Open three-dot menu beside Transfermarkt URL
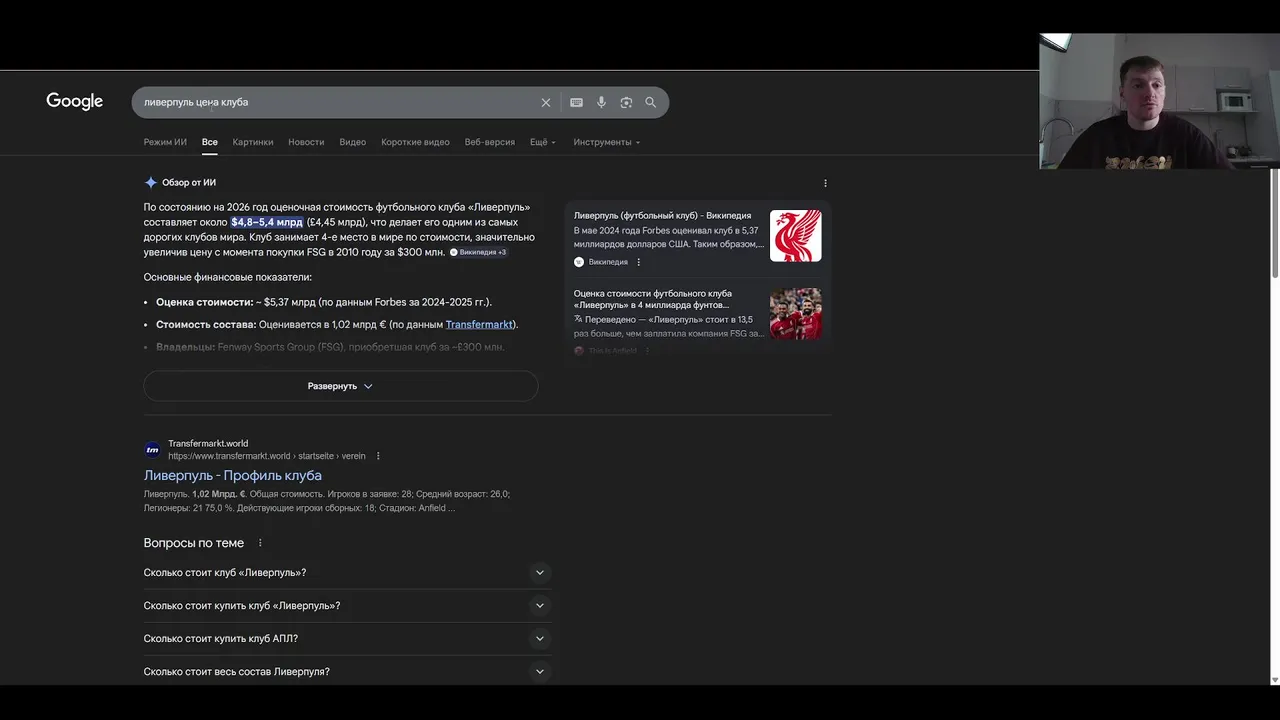 [378, 456]
